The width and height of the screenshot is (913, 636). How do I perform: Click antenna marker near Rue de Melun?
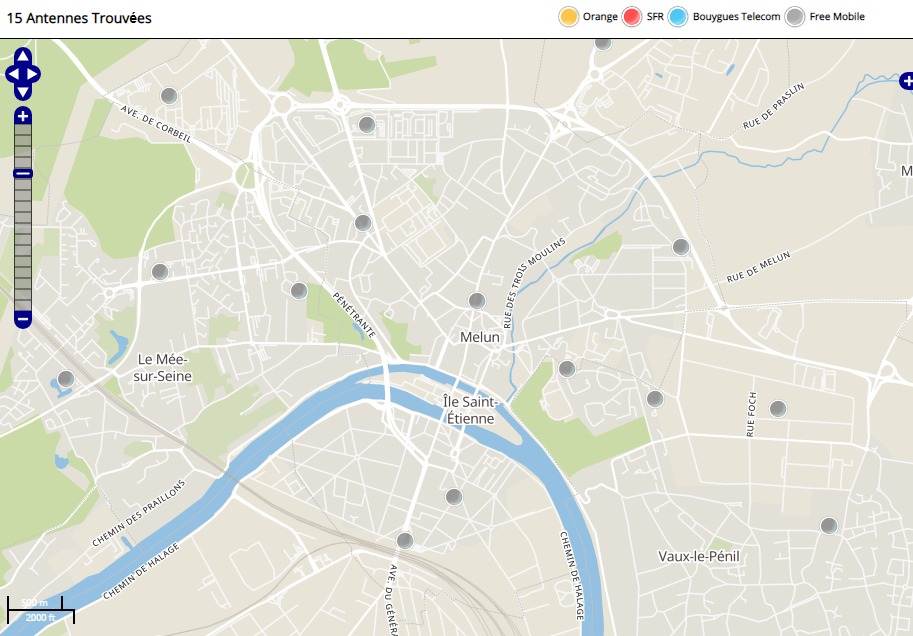[x=681, y=247]
